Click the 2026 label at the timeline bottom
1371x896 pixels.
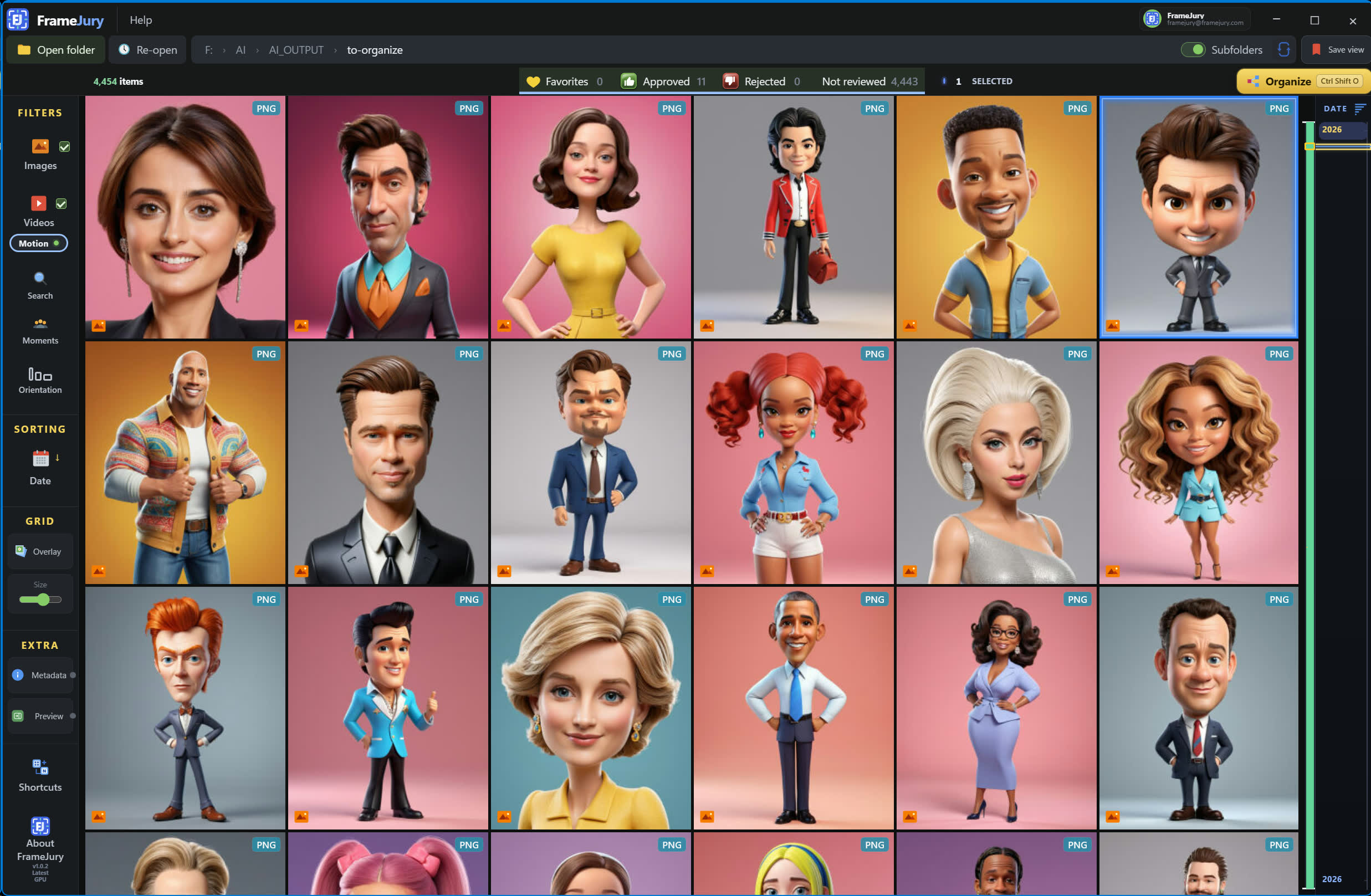[x=1332, y=879]
